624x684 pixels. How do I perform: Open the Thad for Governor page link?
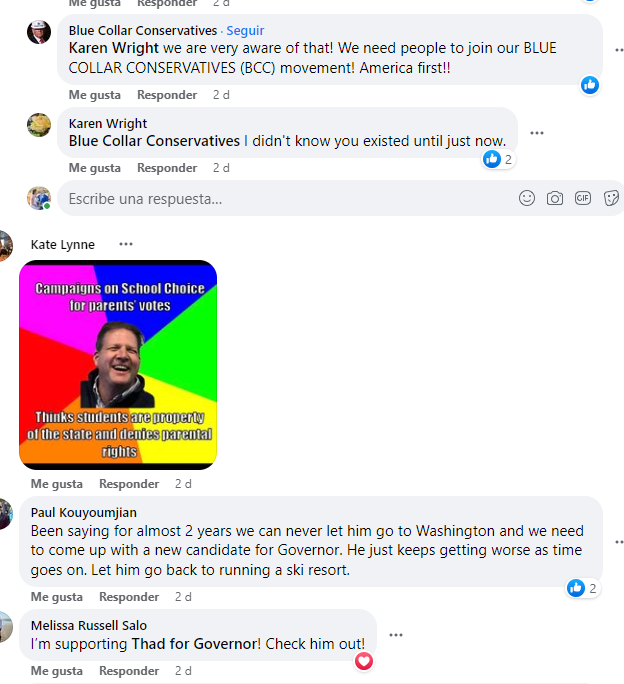tap(196, 644)
